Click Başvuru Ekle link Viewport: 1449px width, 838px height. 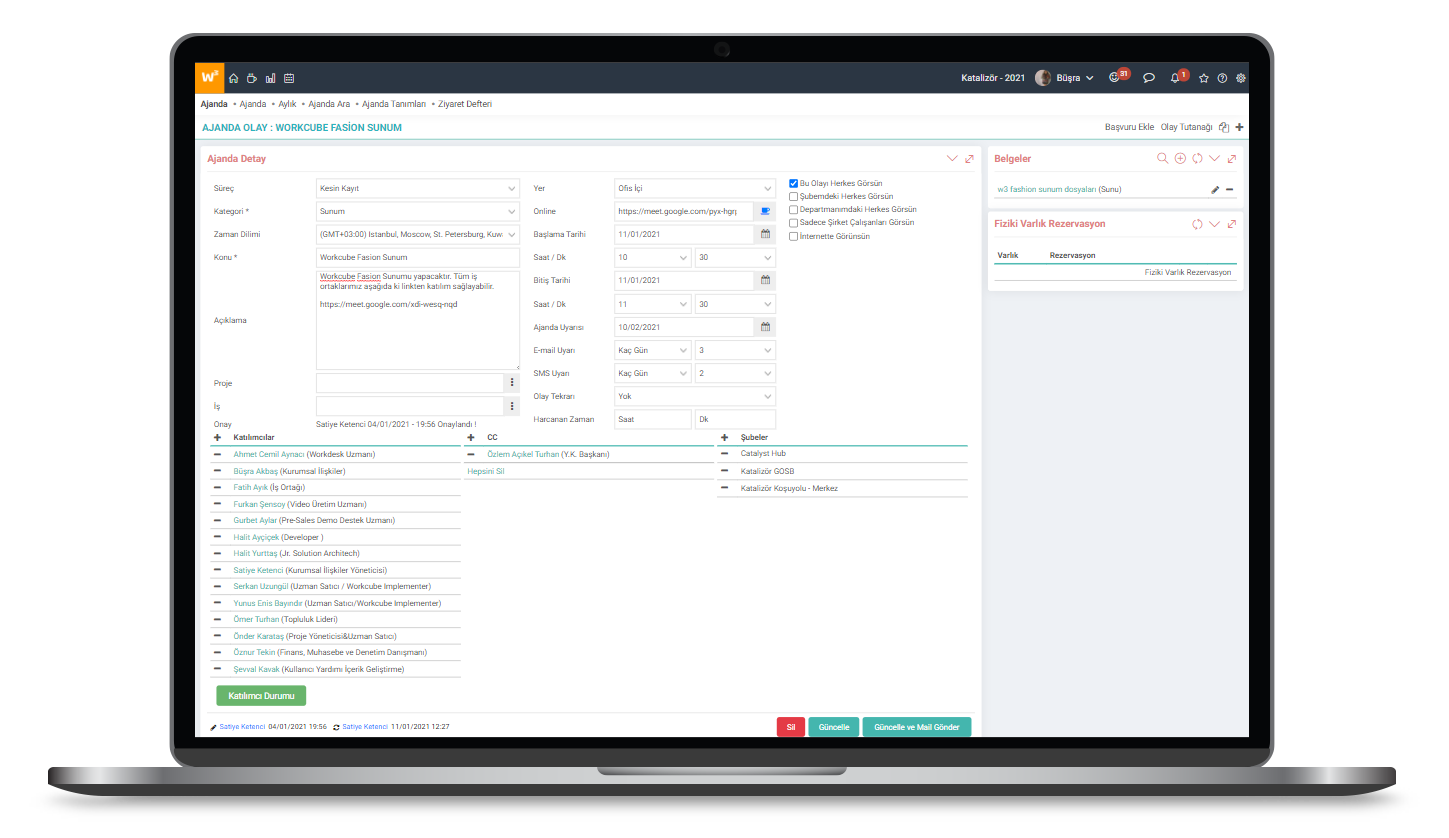pos(1129,128)
